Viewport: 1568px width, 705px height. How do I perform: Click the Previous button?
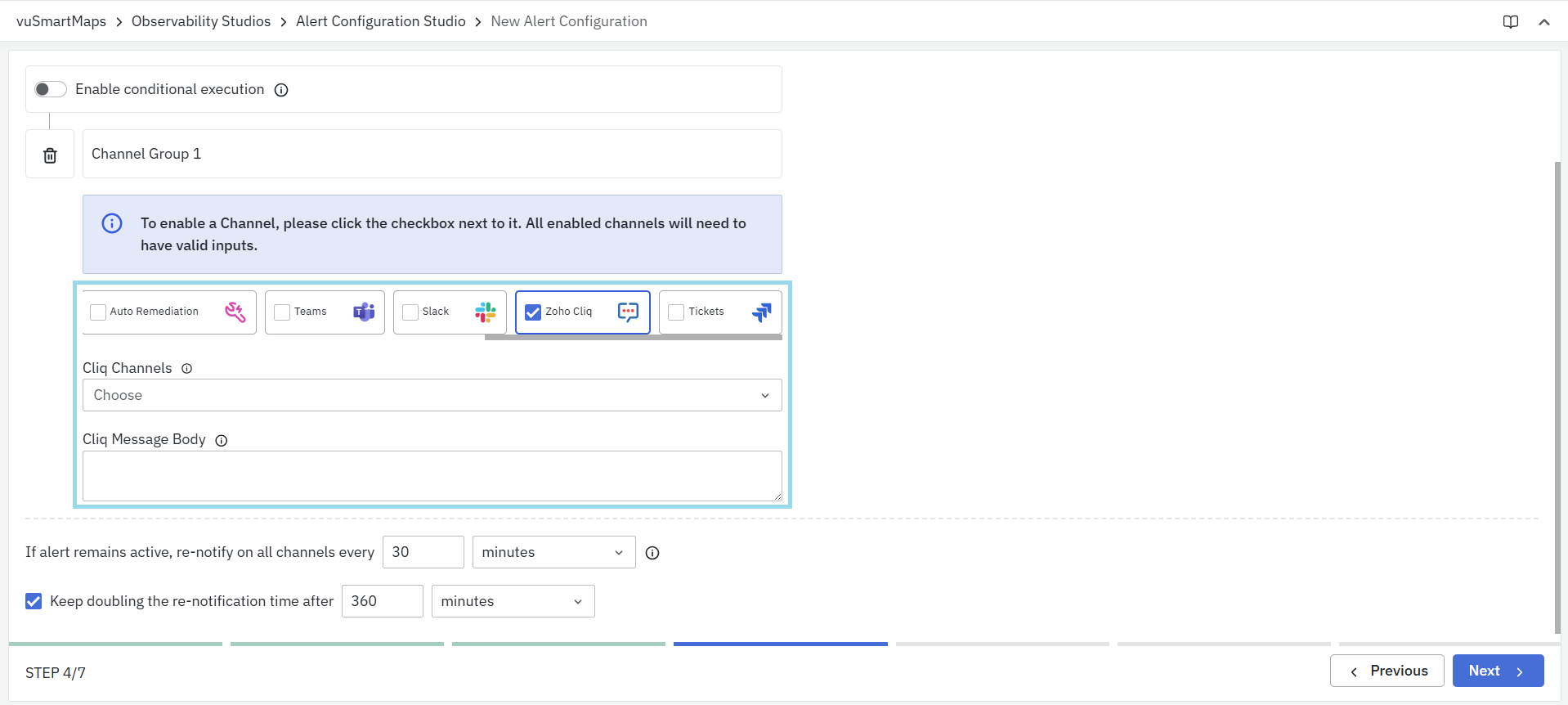(x=1387, y=671)
